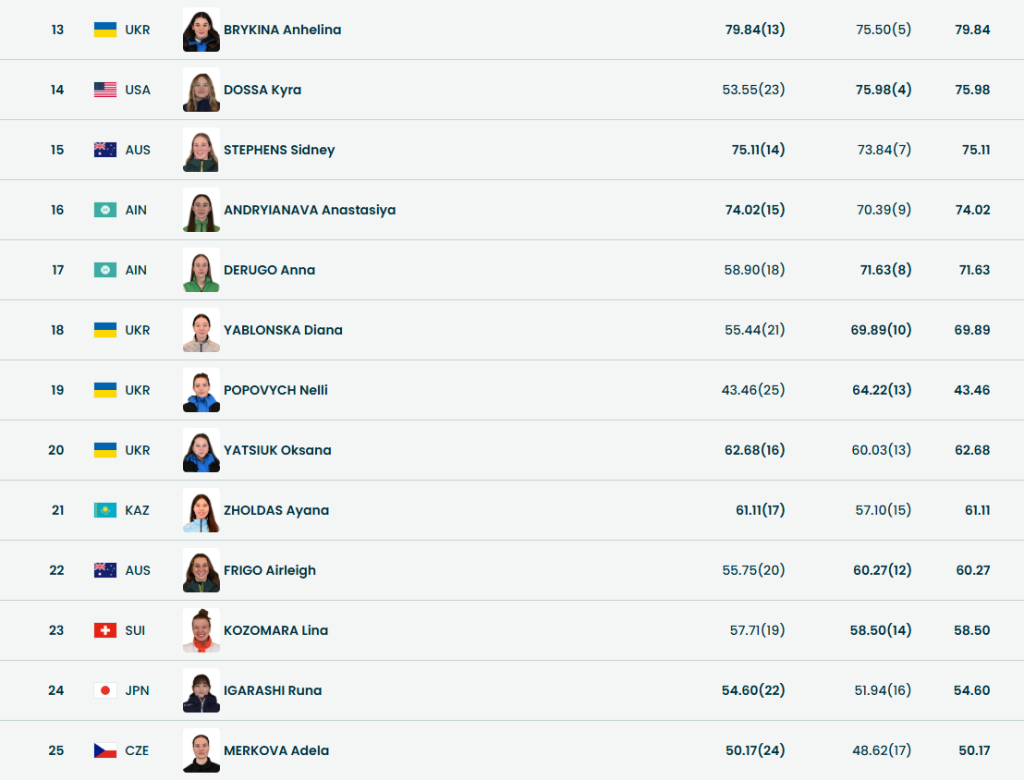
Task: Click the USA flag icon for DOSSA Kyra
Action: (105, 90)
